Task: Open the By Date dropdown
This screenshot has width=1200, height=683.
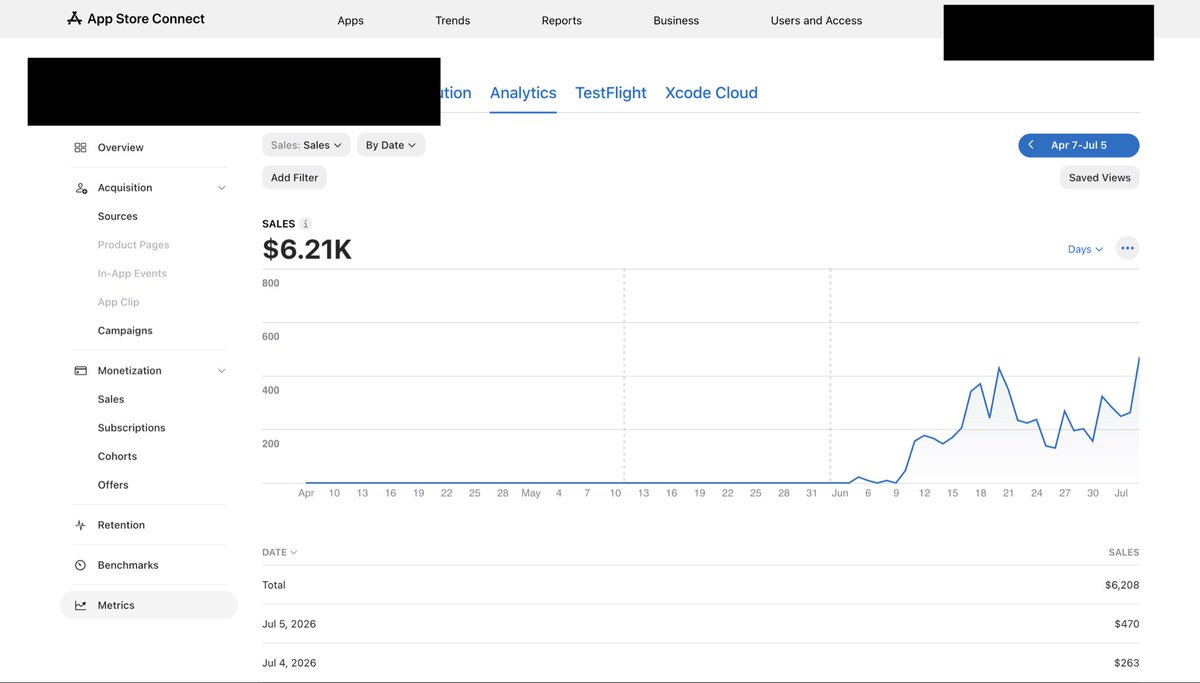Action: [391, 145]
